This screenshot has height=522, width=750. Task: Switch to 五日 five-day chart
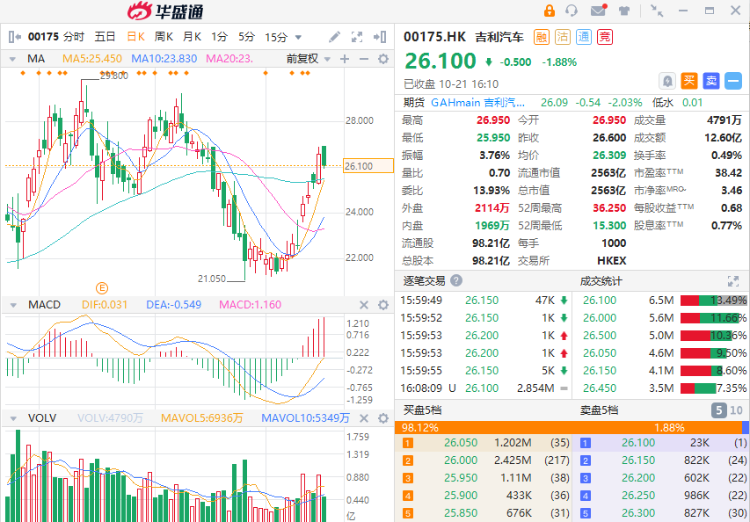click(x=105, y=37)
